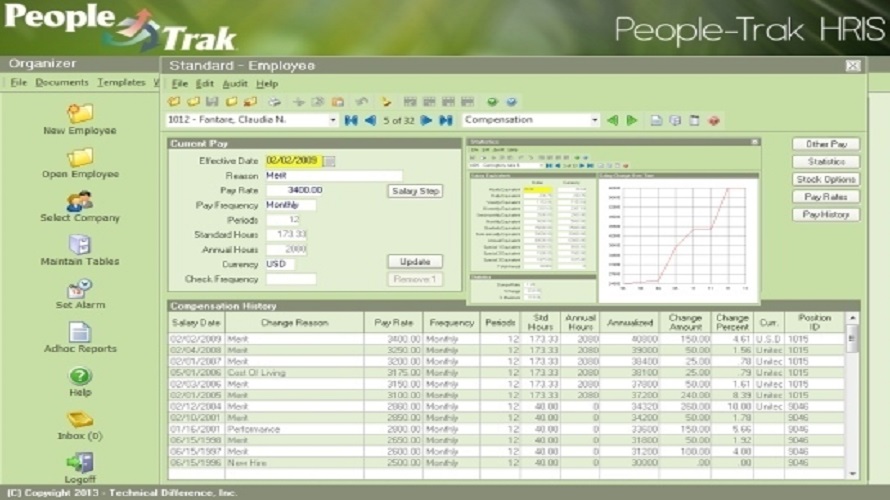Click the blue globe icon in toolbar
Image resolution: width=890 pixels, height=500 pixels.
tap(511, 102)
